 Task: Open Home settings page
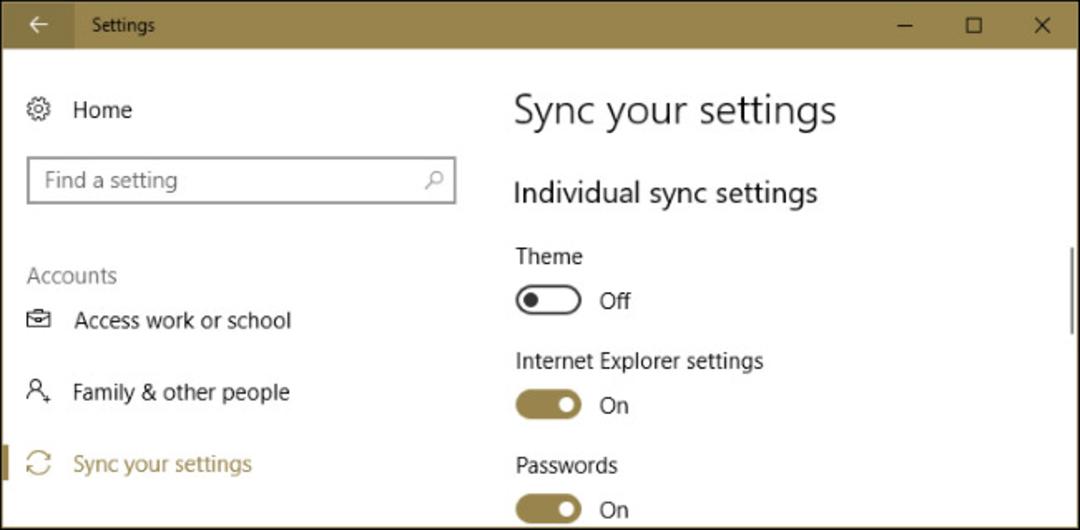coord(103,110)
